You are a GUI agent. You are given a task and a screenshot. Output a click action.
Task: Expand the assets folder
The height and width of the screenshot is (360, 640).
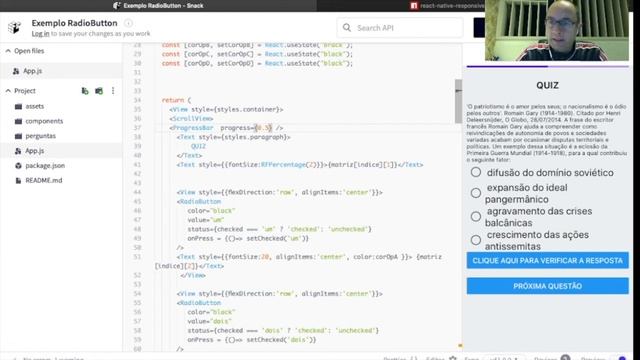tap(35, 107)
